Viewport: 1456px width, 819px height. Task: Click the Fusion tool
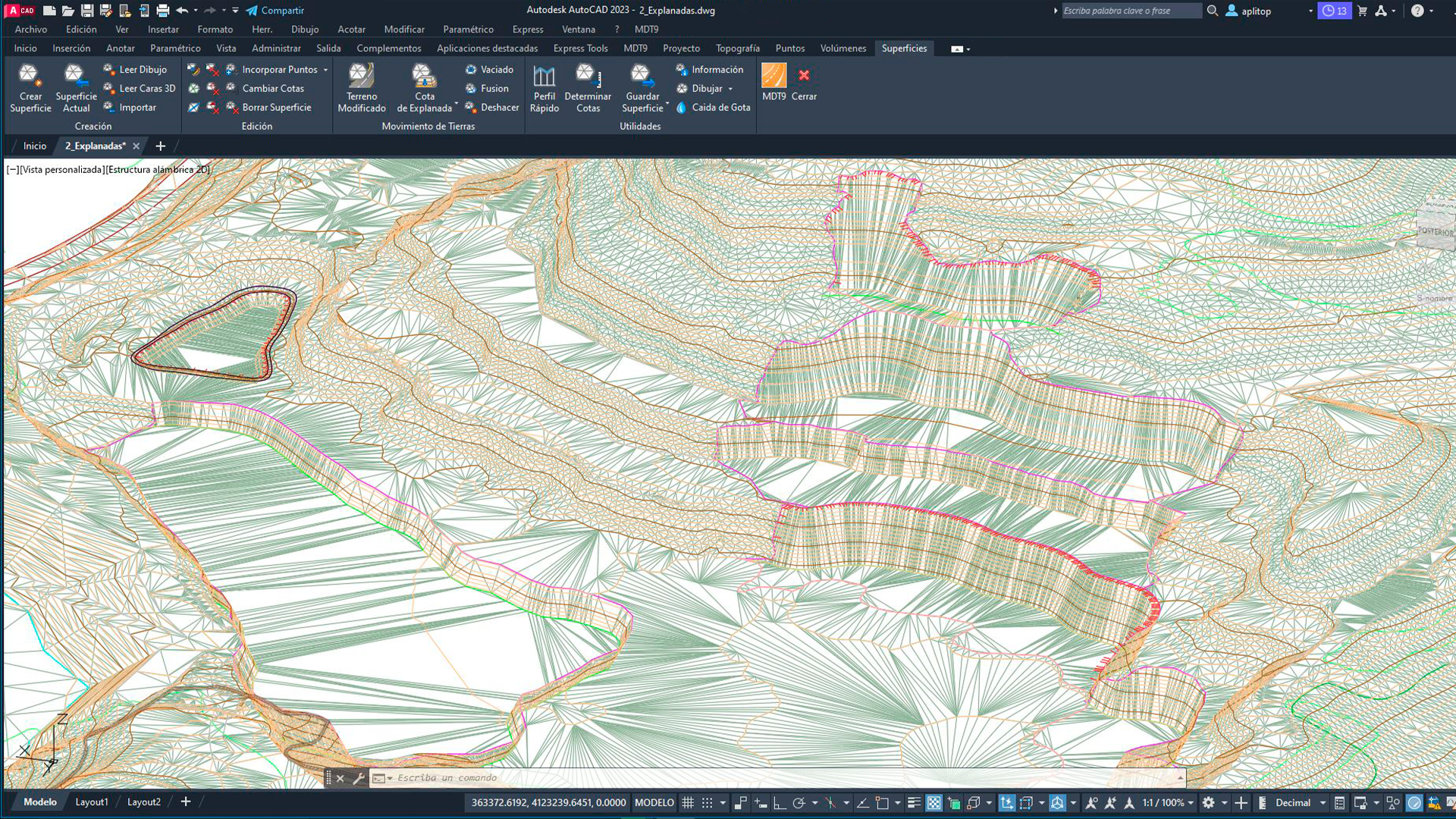(x=487, y=89)
